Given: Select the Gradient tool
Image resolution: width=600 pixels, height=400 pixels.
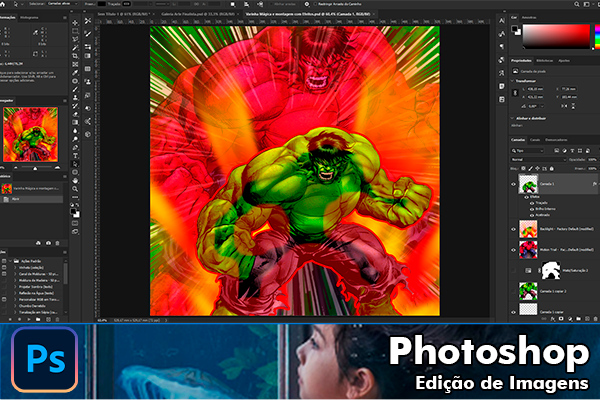Looking at the screenshot, I should (75, 122).
